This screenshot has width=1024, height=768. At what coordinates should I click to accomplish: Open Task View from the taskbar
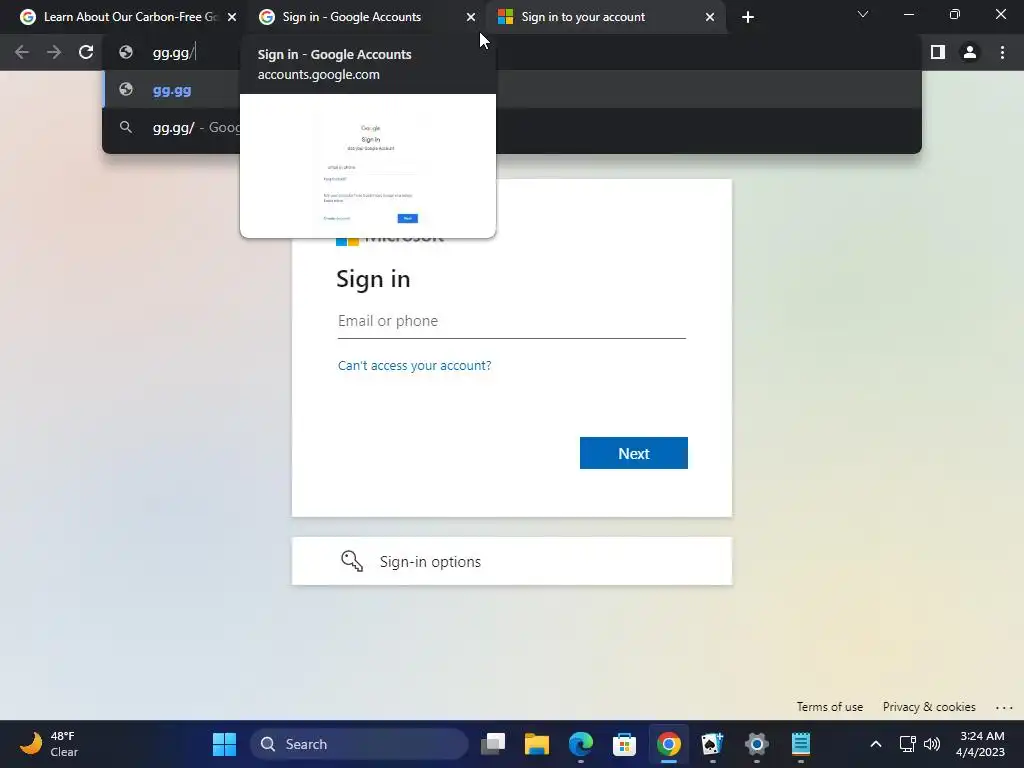point(493,744)
